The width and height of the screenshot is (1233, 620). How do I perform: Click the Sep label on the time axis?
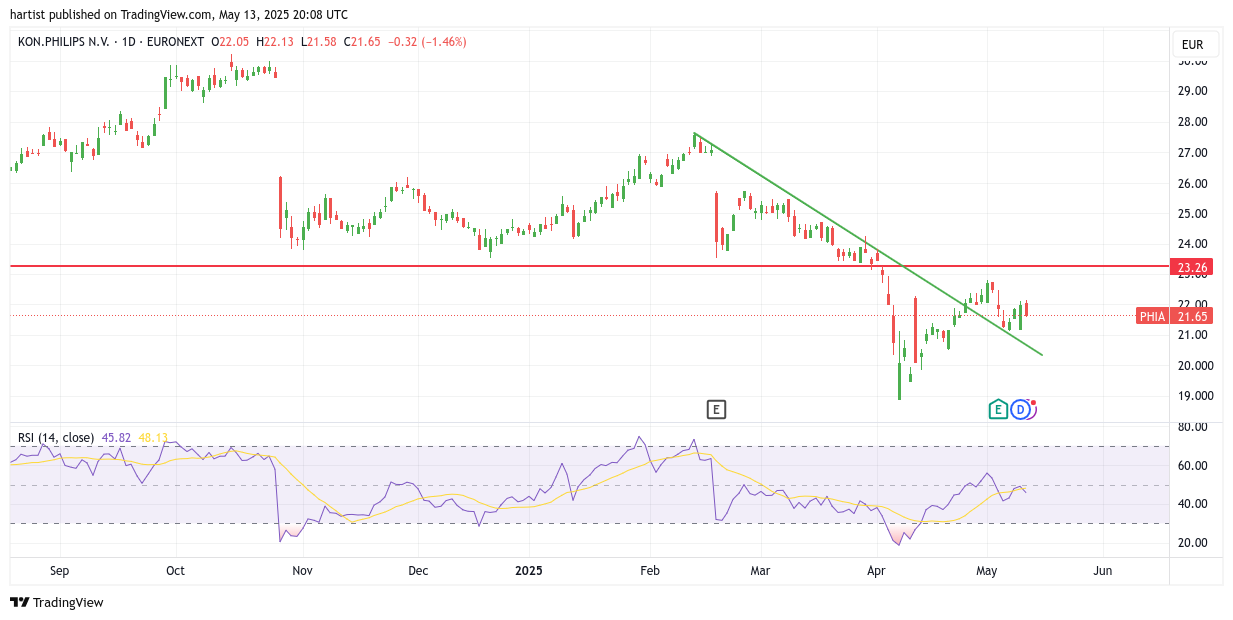(59, 571)
